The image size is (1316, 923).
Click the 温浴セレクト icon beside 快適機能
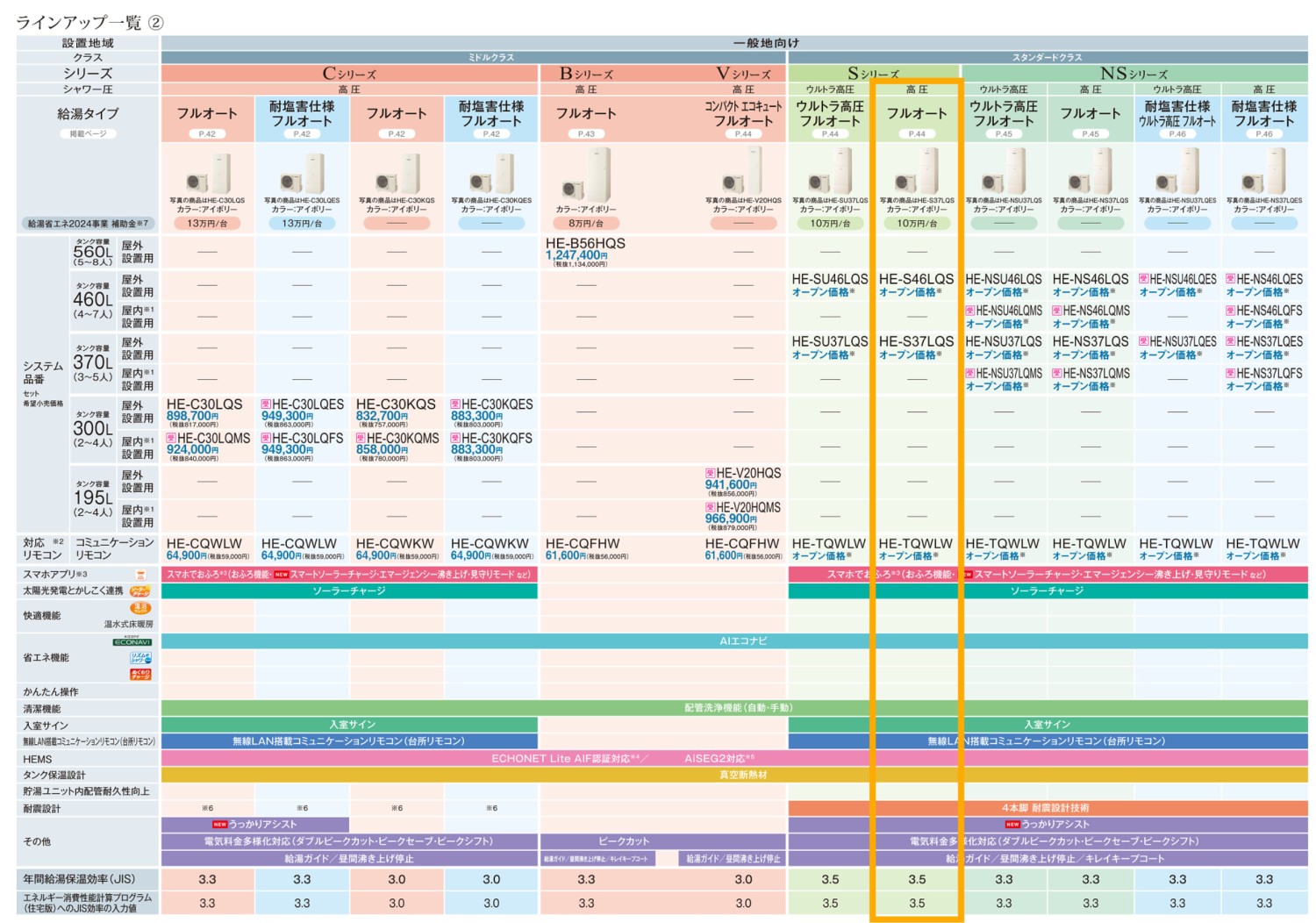click(140, 608)
